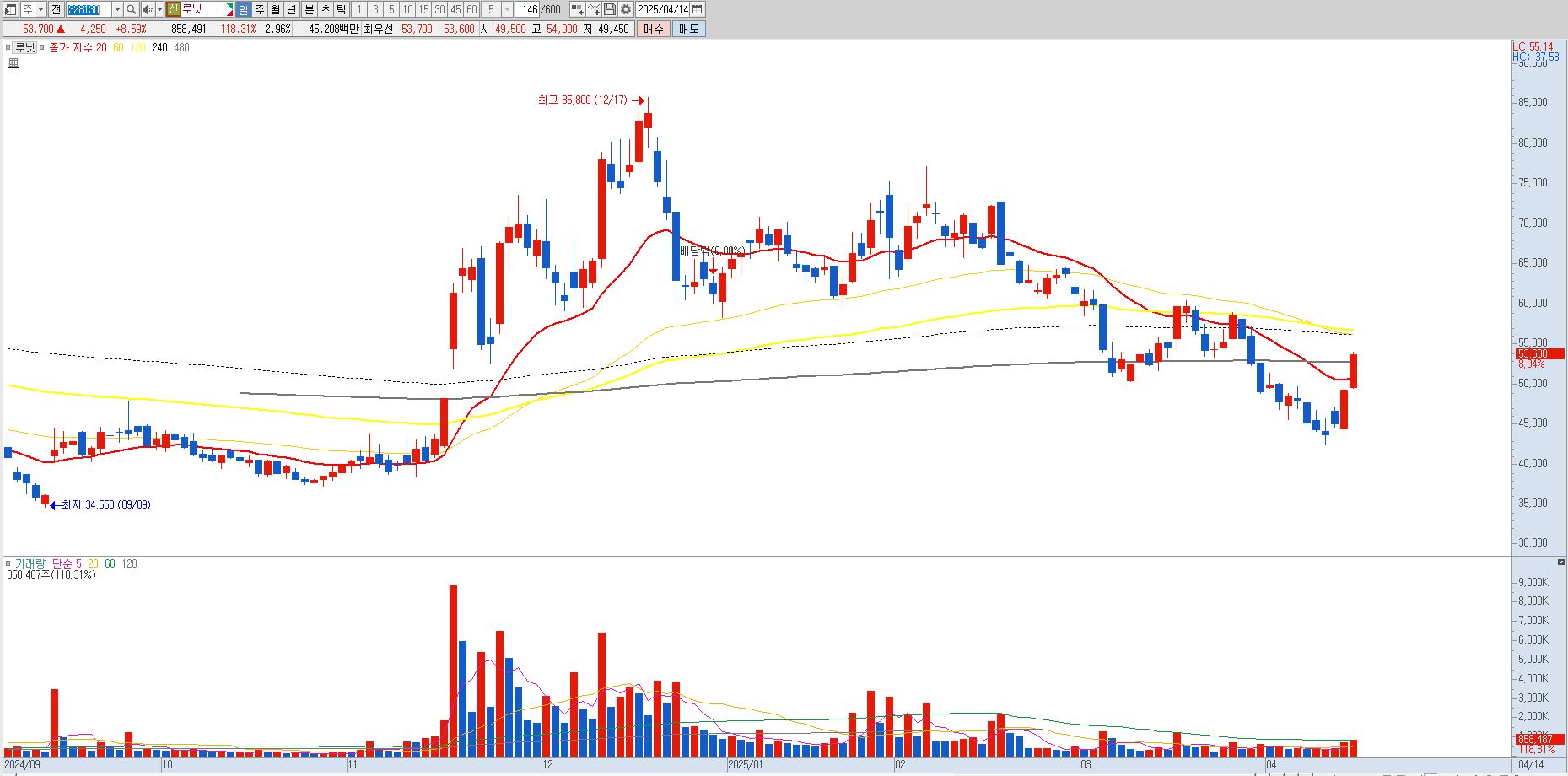This screenshot has width=1568, height=776.
Task: Click the blue 매도 sell button
Action: pyautogui.click(x=688, y=29)
